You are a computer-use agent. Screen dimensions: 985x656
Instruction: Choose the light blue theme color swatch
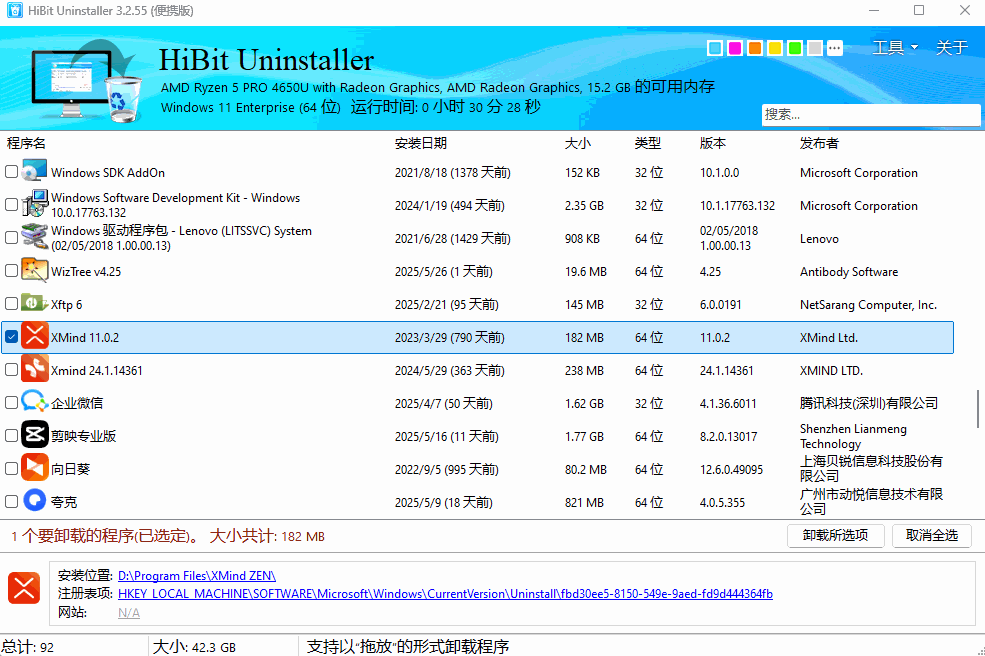click(715, 48)
